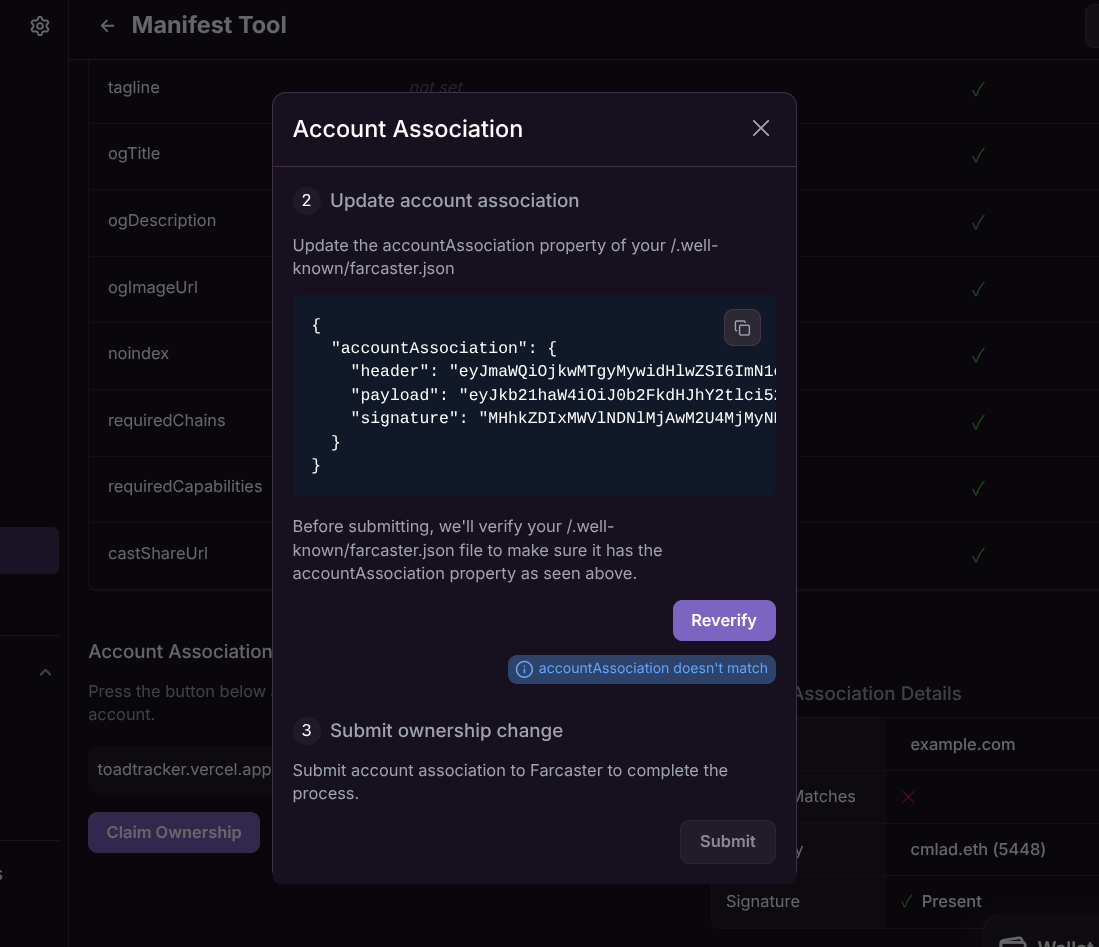
Task: Open settings via the gear icon
Action: point(40,26)
